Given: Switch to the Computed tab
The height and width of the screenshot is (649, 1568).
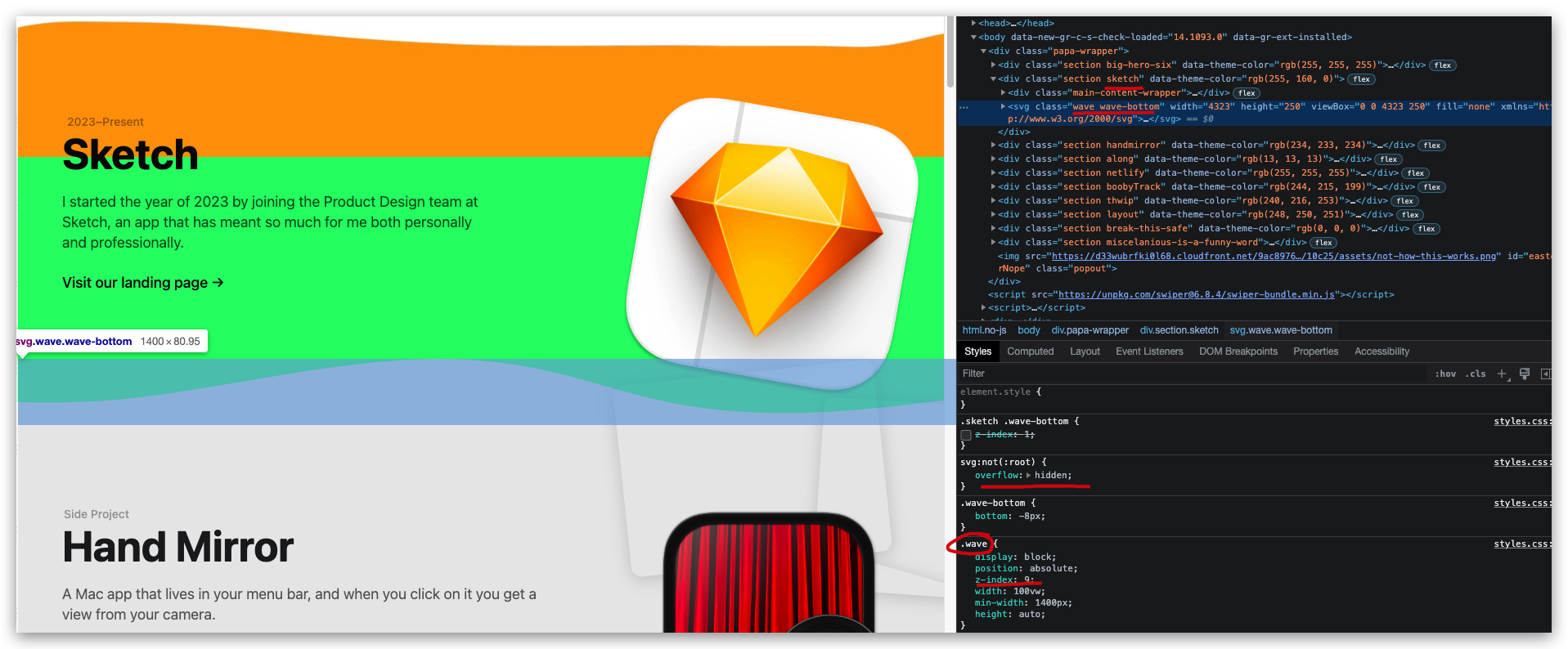Looking at the screenshot, I should [x=1031, y=351].
